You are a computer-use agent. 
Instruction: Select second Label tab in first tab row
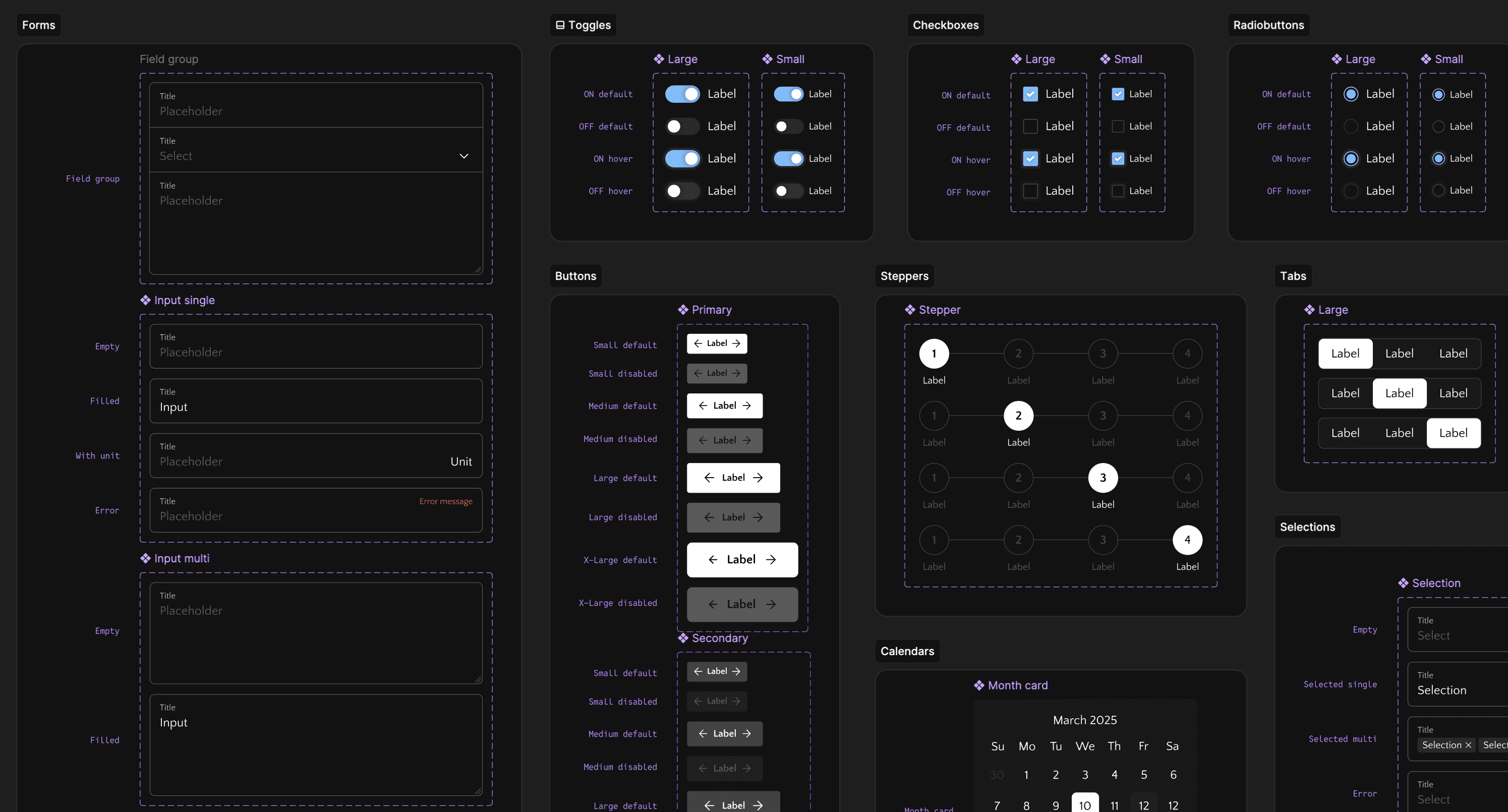click(x=1399, y=354)
